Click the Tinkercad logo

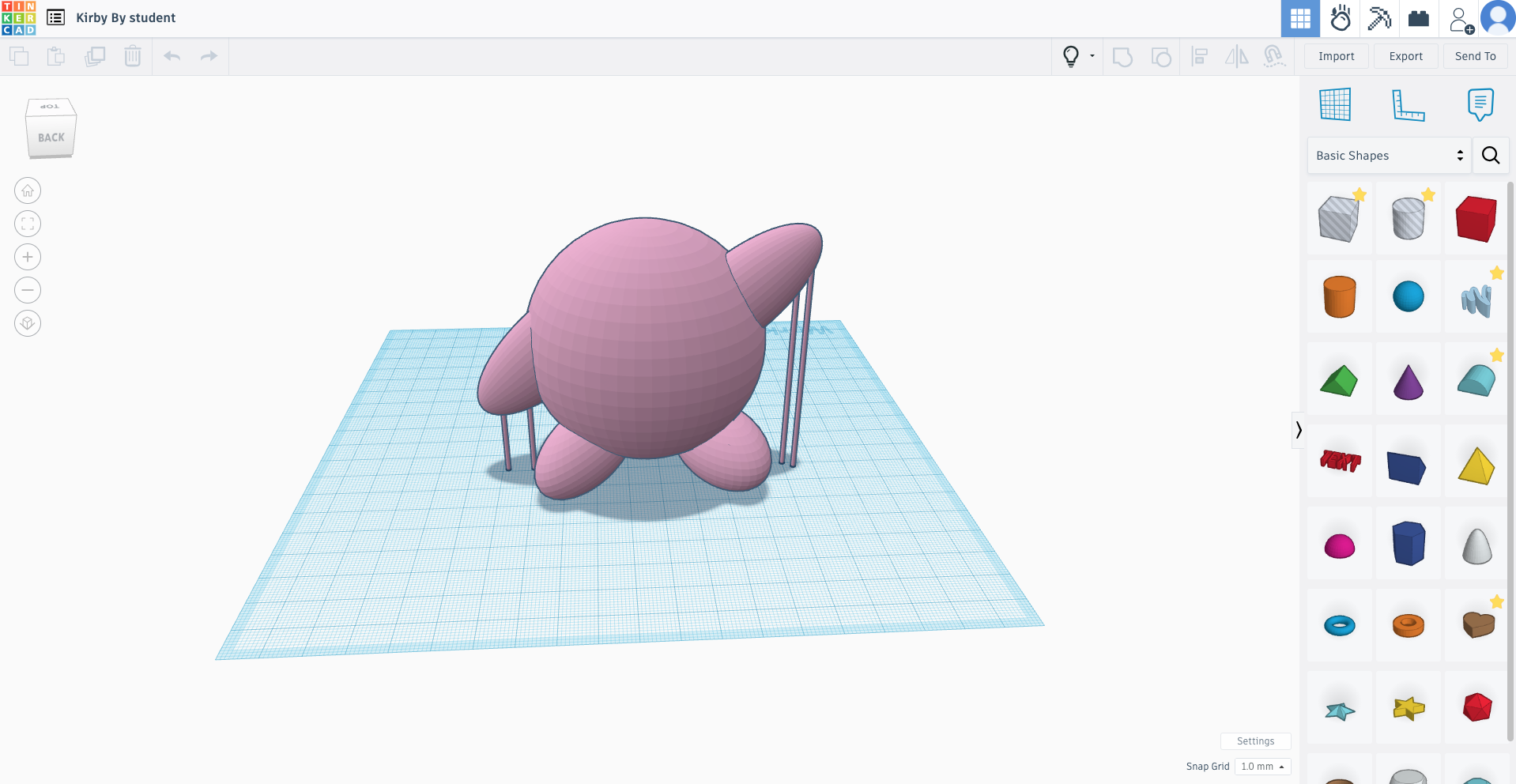pos(18,18)
